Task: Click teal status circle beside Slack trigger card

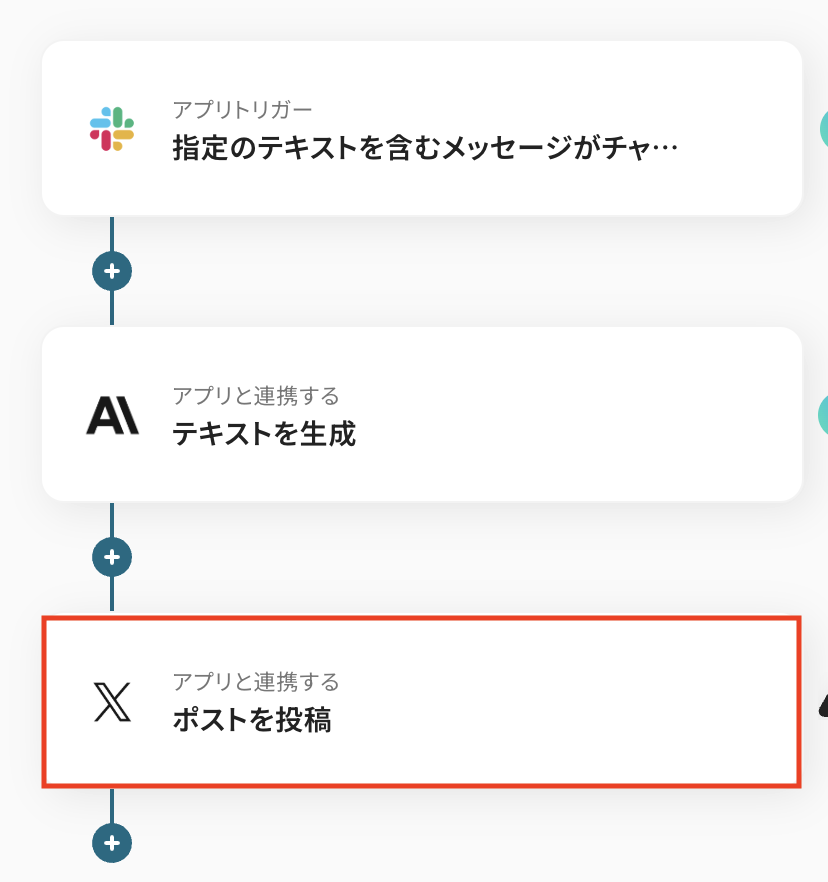Action: coord(823,128)
